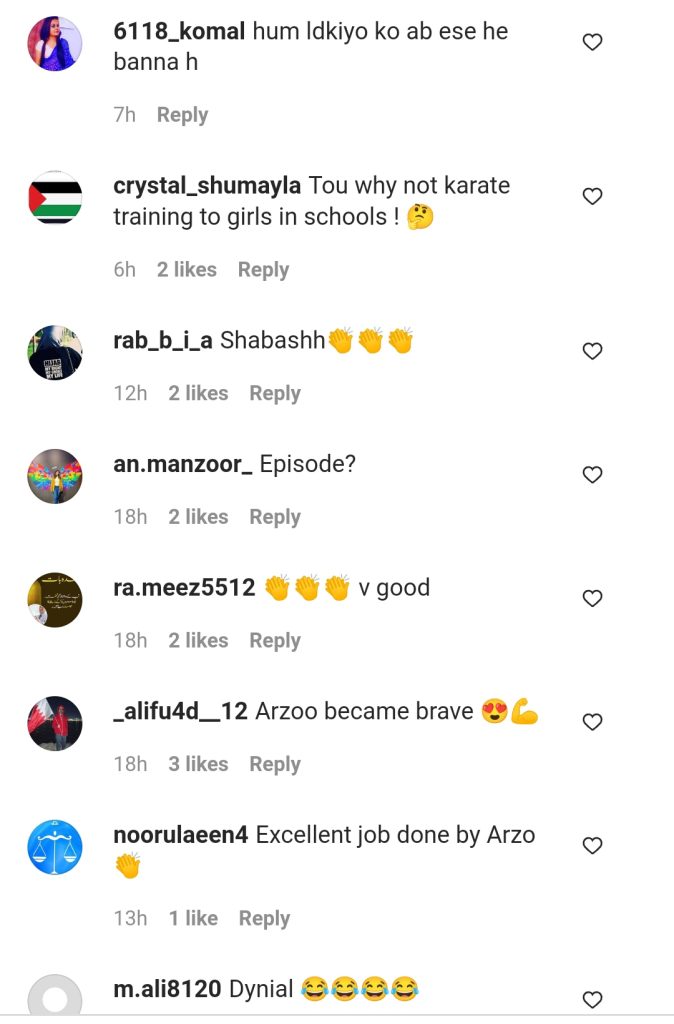Image resolution: width=674 pixels, height=1024 pixels.
Task: Like 6118_komal's comment with heart icon
Action: [x=592, y=42]
